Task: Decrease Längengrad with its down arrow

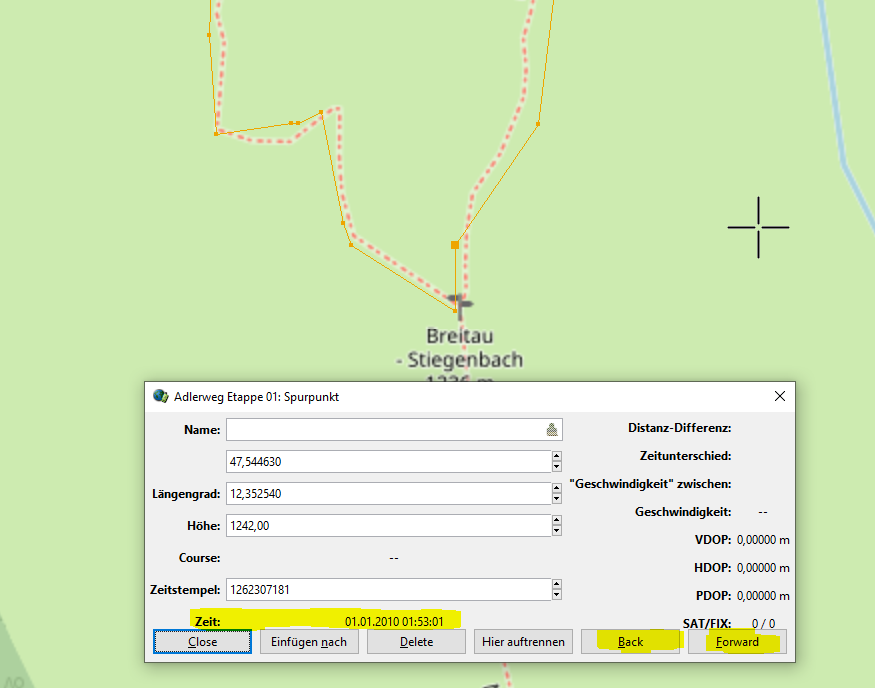Action: coord(556,499)
